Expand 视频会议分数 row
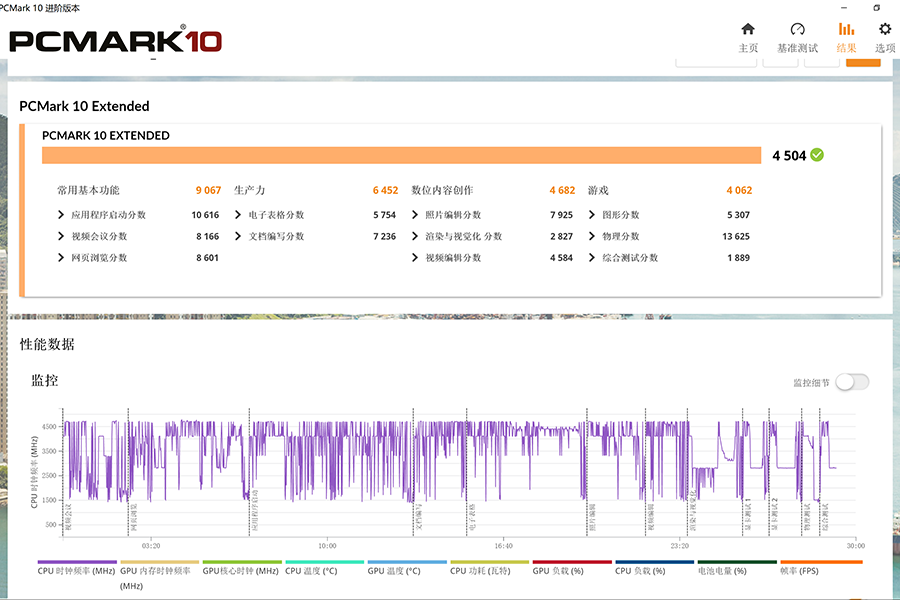900x600 pixels. pos(61,236)
